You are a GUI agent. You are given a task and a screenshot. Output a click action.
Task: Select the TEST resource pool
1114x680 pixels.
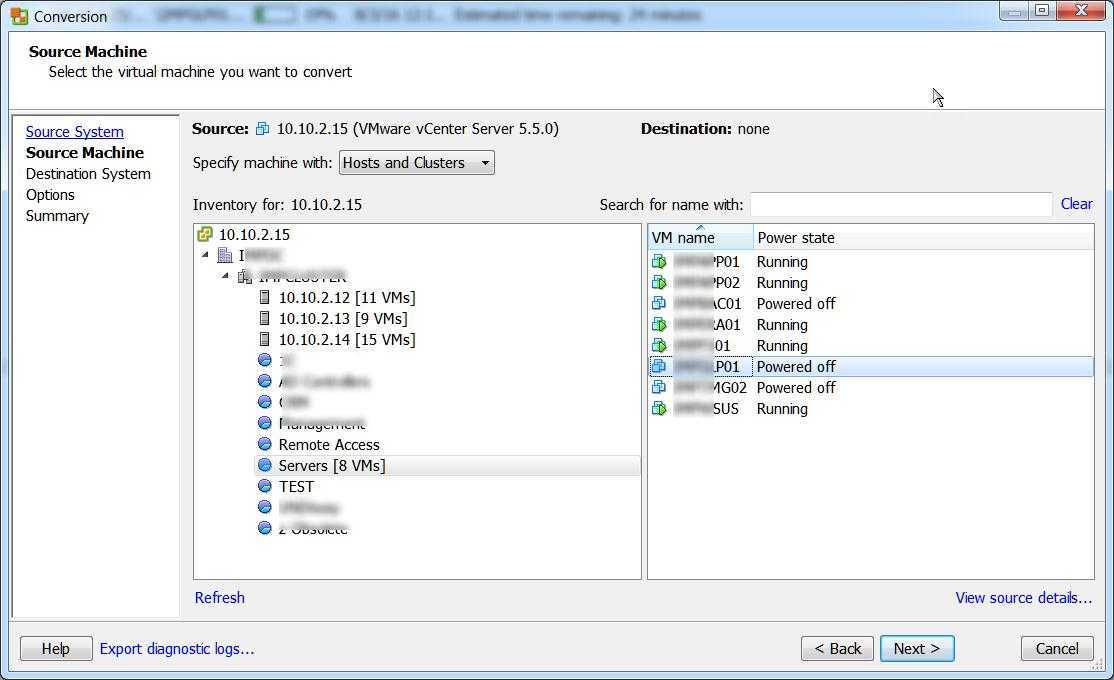click(296, 487)
